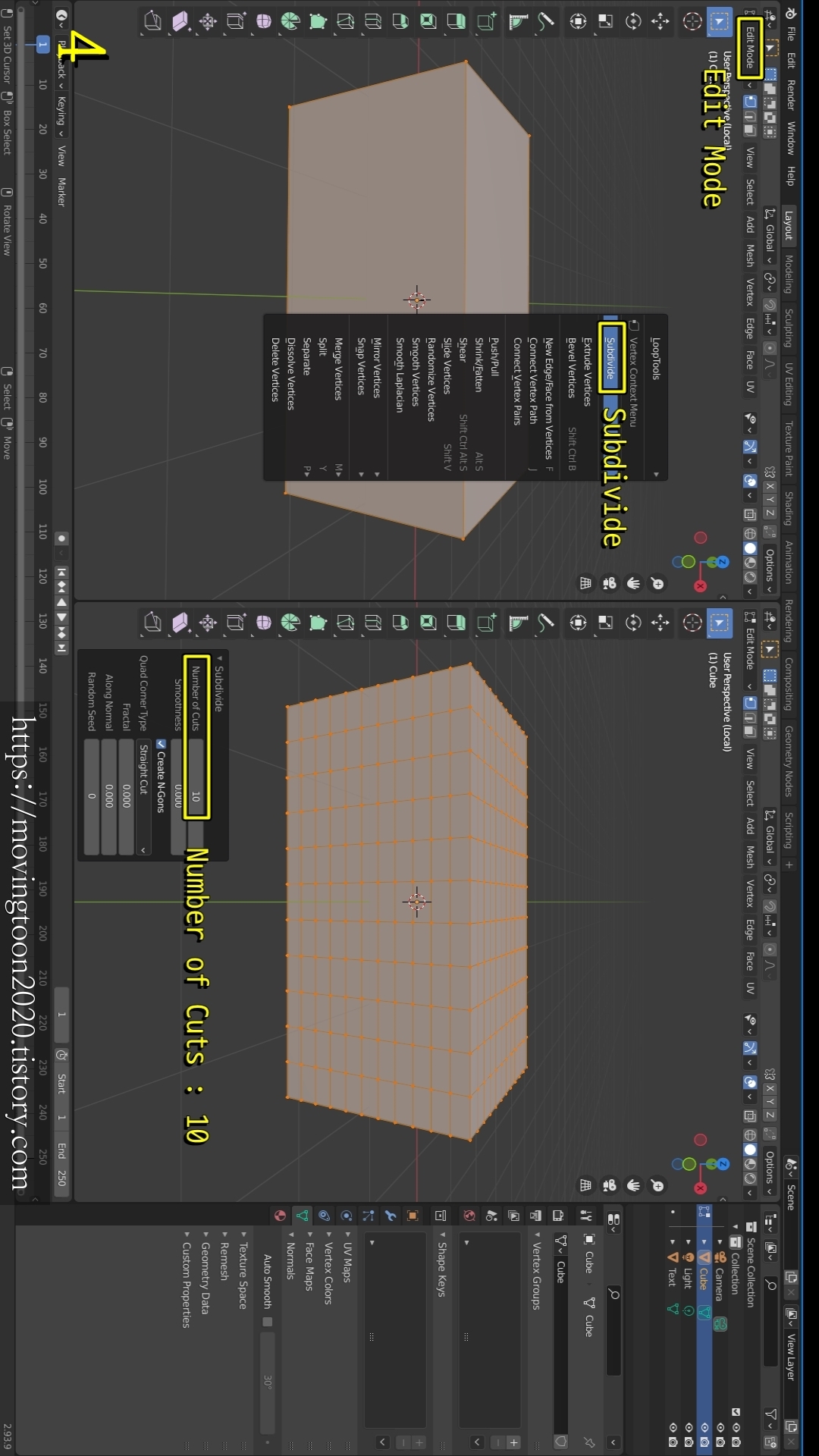This screenshot has width=819, height=1456.
Task: Open the World properties tab
Action: point(469,1216)
